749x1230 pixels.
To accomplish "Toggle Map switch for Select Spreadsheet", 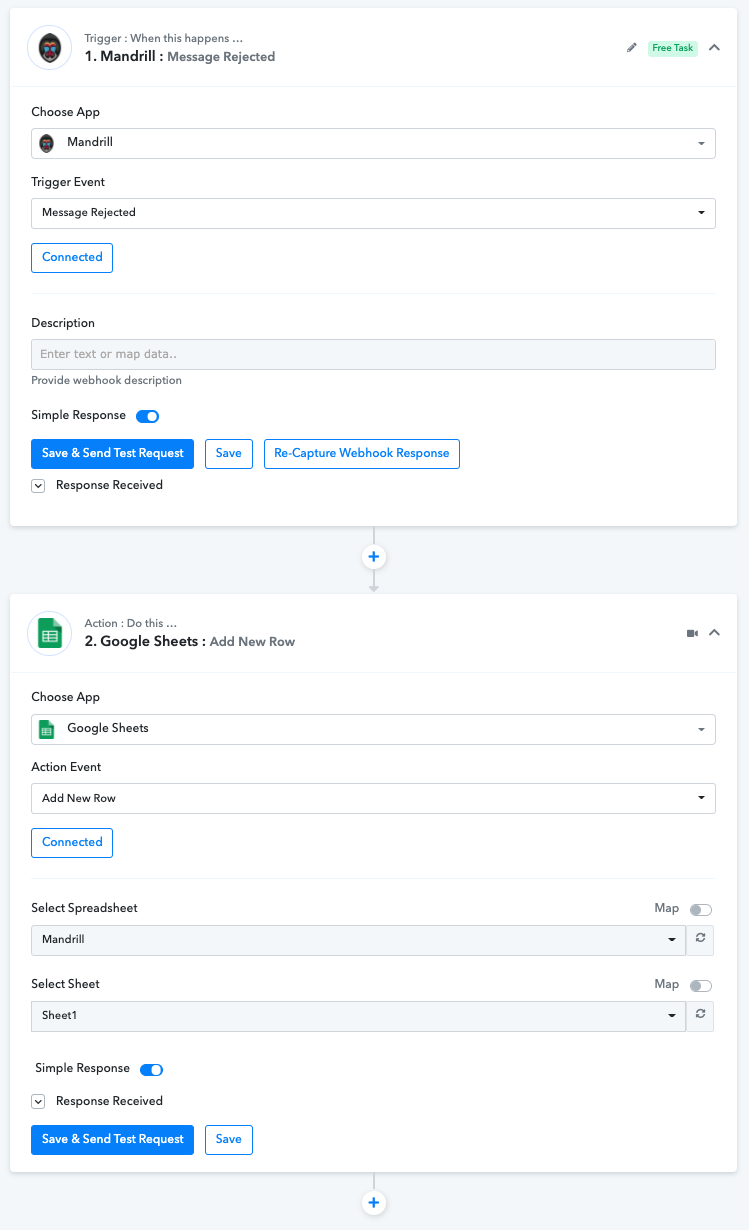I will point(701,910).
